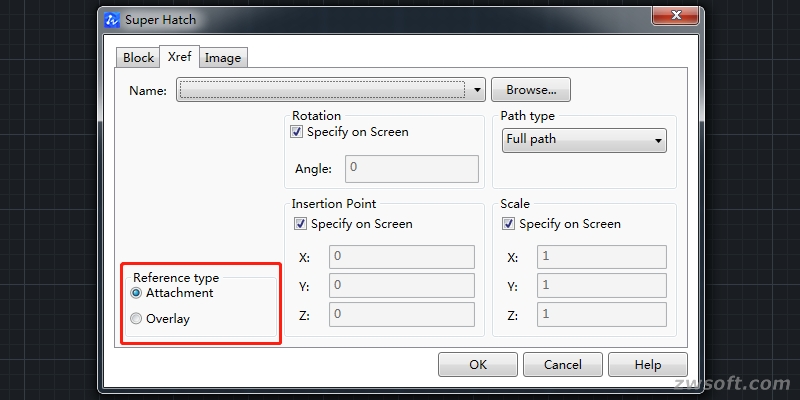Click the Super Hatch app icon in title bar
This screenshot has height=400, width=800.
[112, 19]
